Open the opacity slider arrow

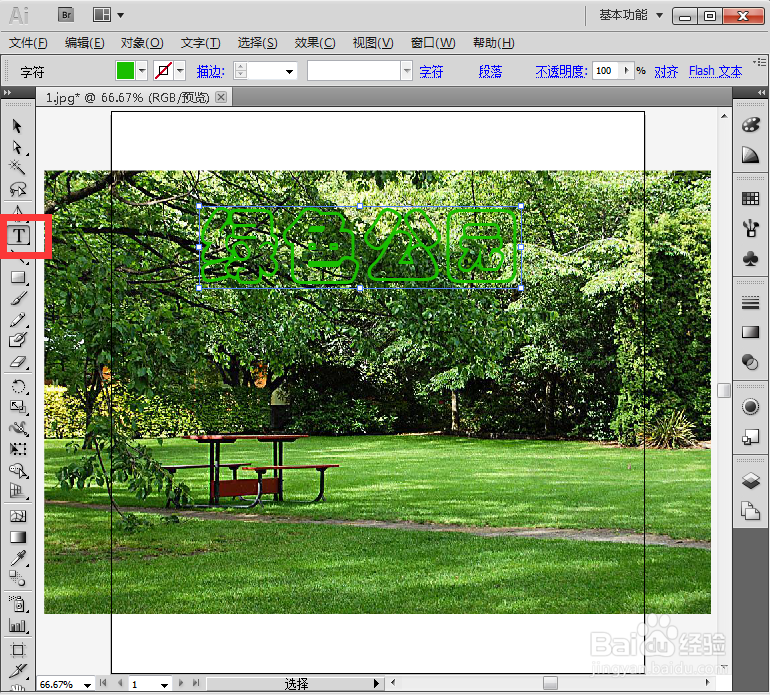tap(627, 71)
